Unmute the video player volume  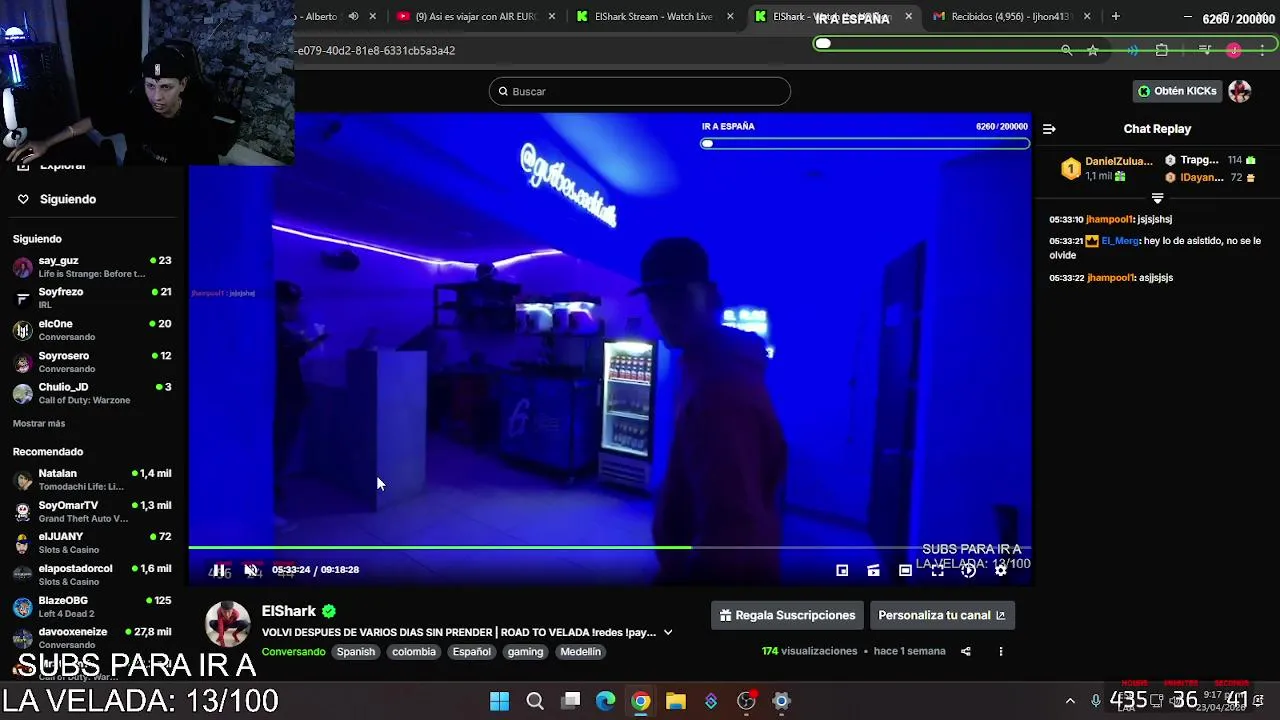pos(251,570)
